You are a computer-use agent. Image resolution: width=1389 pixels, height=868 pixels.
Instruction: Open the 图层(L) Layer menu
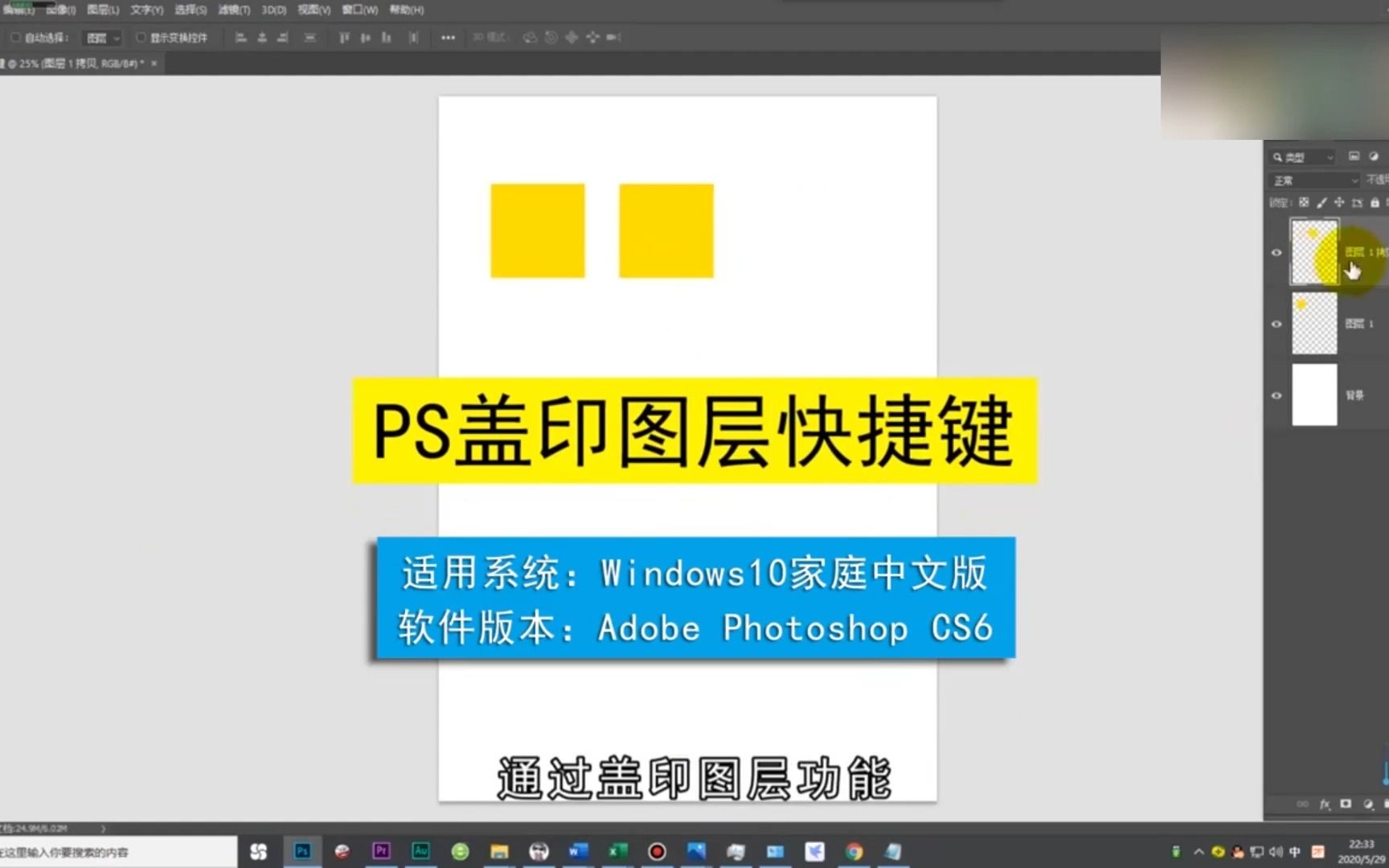(103, 10)
